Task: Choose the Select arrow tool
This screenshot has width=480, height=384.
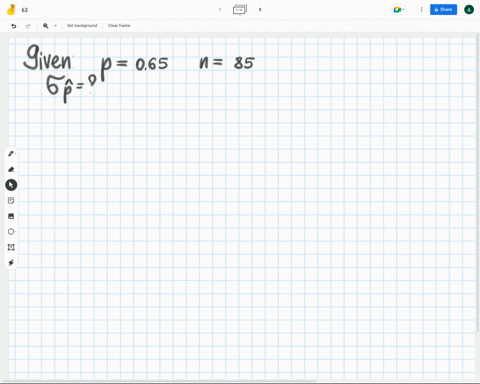Action: pos(11,185)
